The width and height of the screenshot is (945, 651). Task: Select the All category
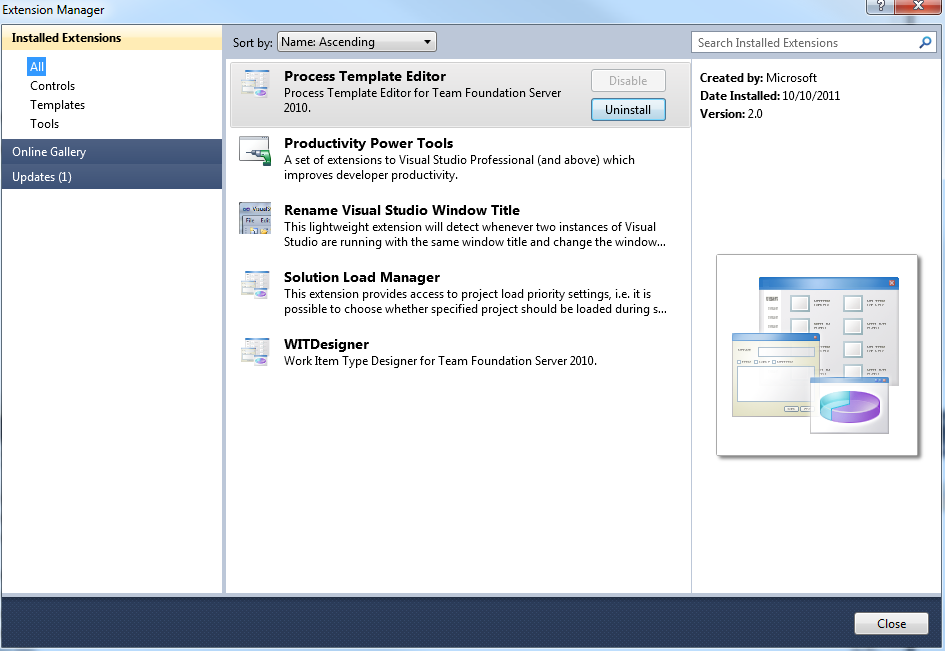coord(37,66)
